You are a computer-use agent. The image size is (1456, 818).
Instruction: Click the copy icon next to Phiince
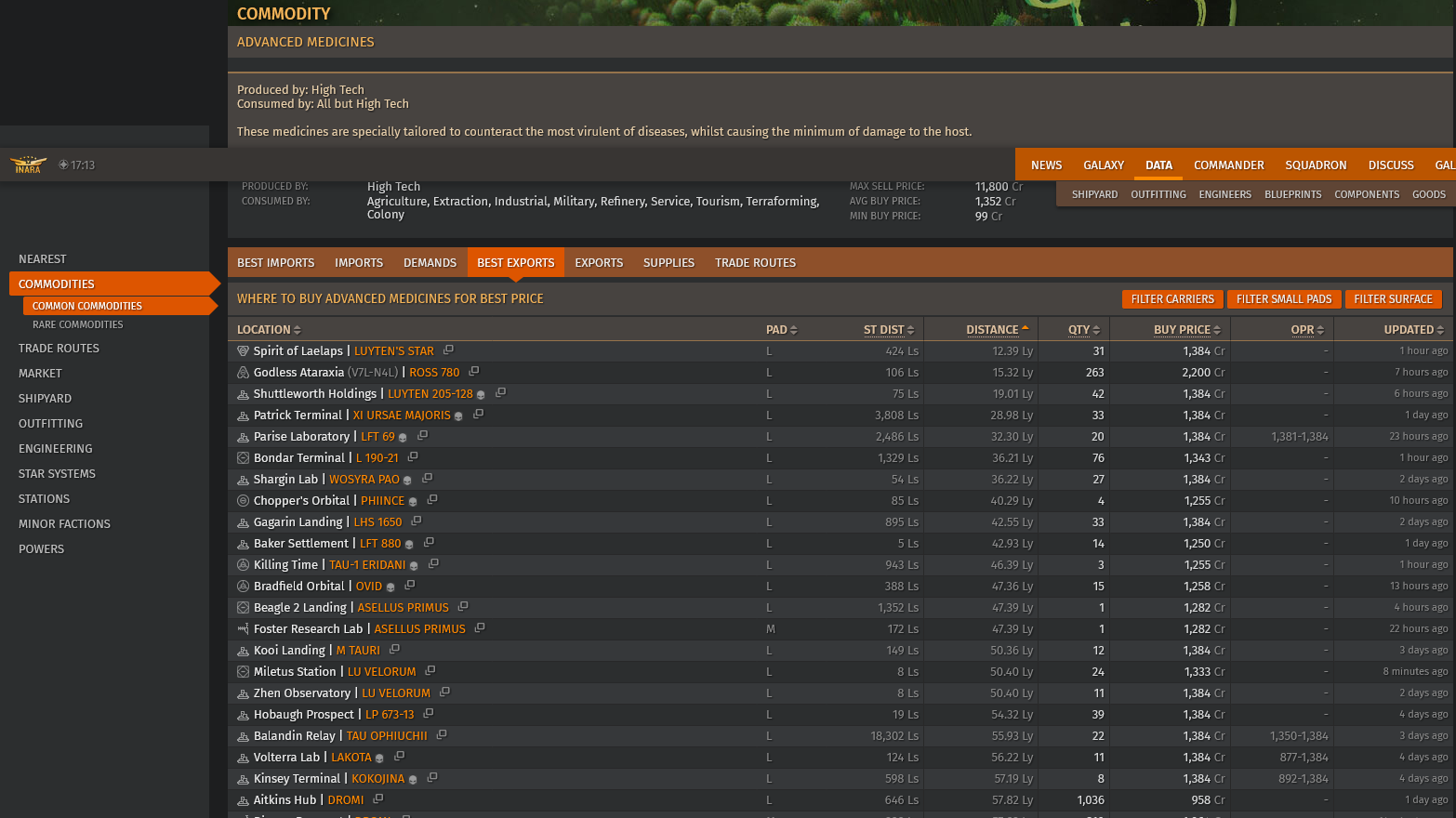click(432, 500)
